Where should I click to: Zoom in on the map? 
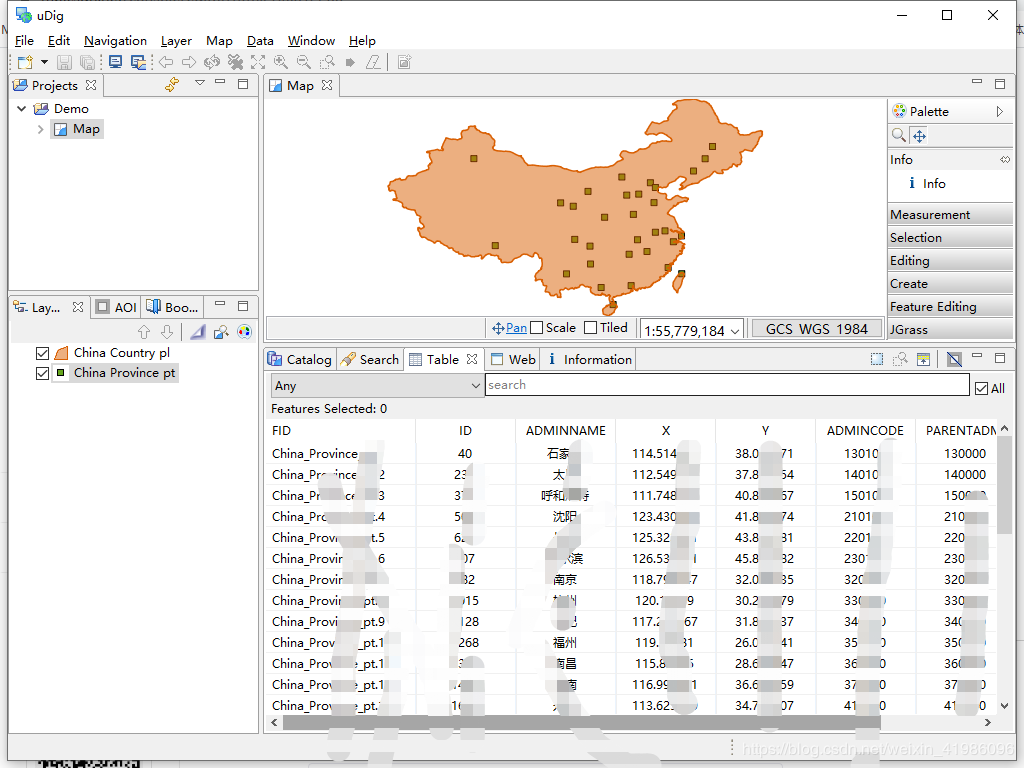(281, 62)
